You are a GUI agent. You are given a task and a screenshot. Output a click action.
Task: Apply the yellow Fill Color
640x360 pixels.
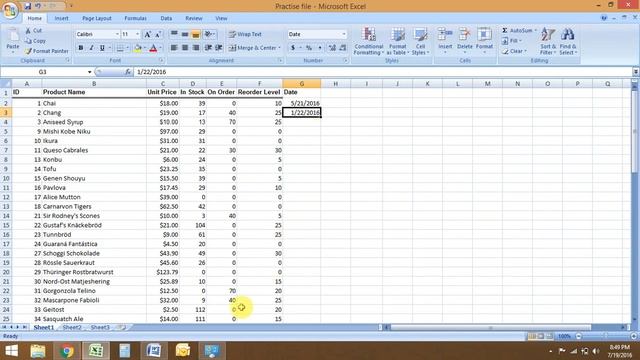[138, 48]
